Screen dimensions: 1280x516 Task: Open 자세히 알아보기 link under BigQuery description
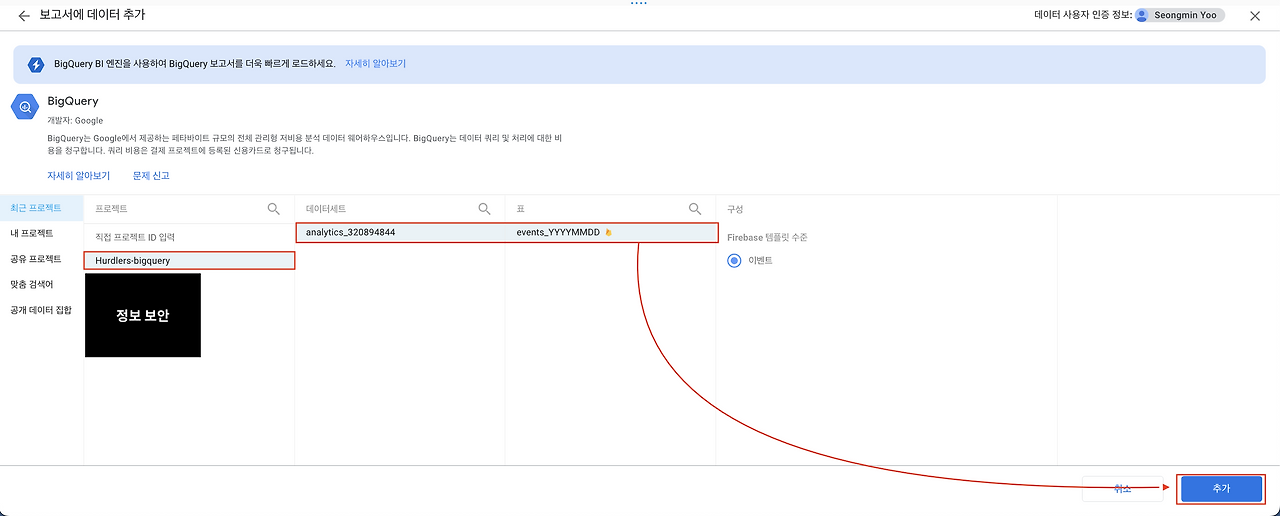point(78,175)
